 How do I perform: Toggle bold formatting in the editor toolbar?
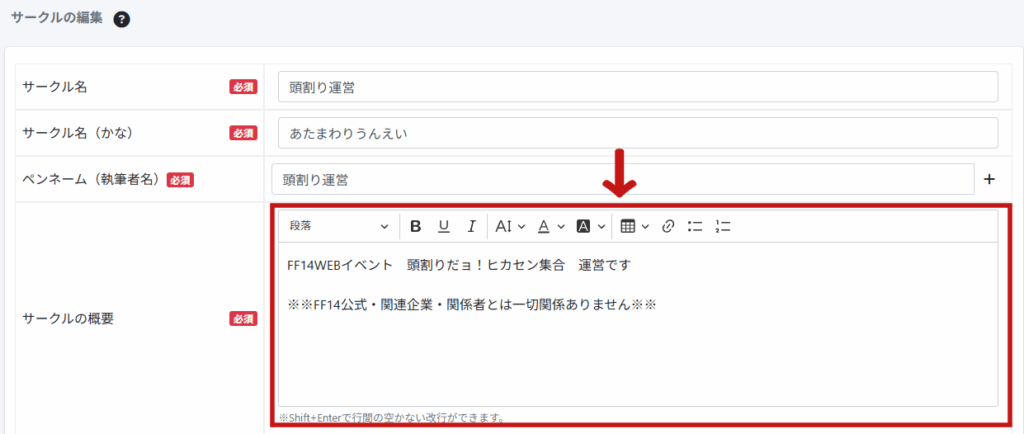[416, 227]
